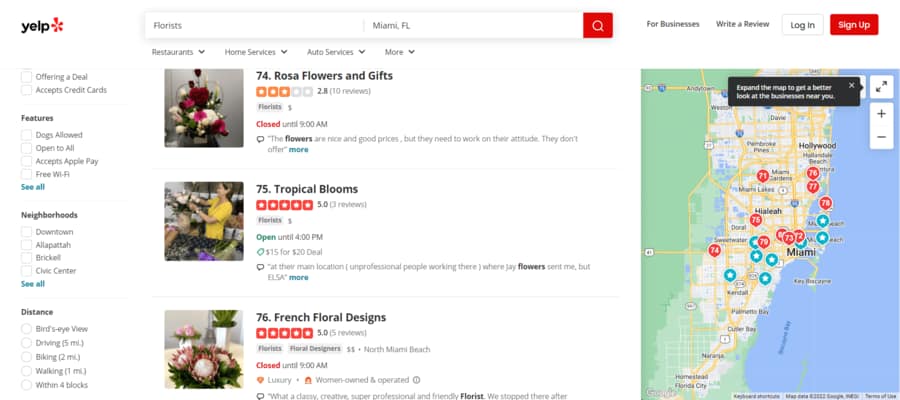This screenshot has width=900, height=400.
Task: Click the Yelp logo
Action: pyautogui.click(x=42, y=25)
